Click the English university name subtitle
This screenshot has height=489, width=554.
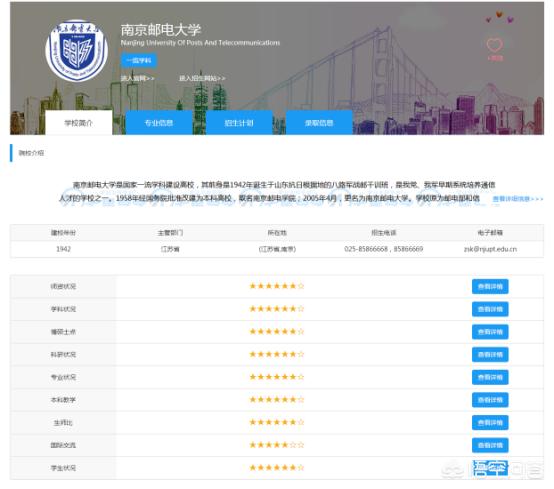[200, 43]
